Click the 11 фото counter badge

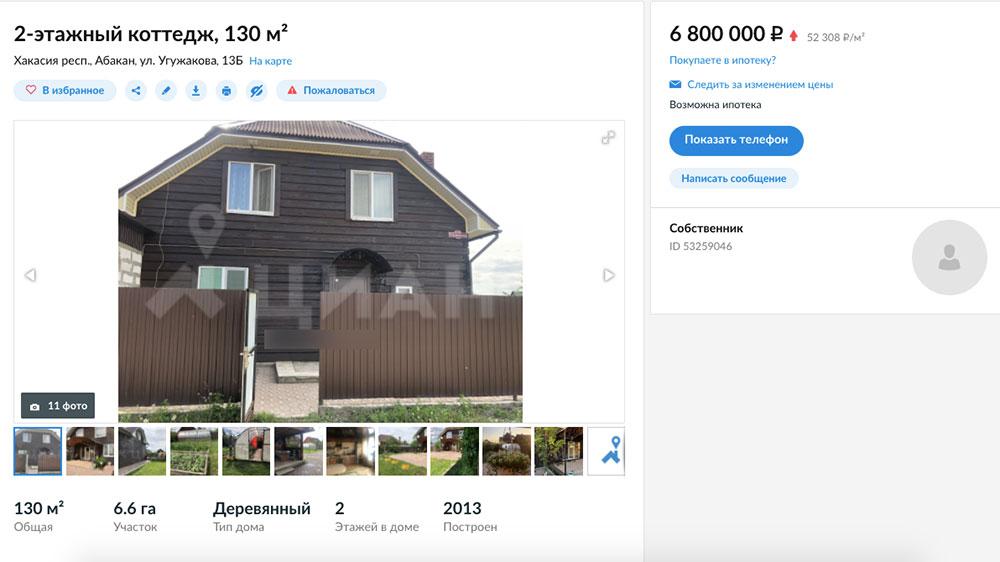58,406
